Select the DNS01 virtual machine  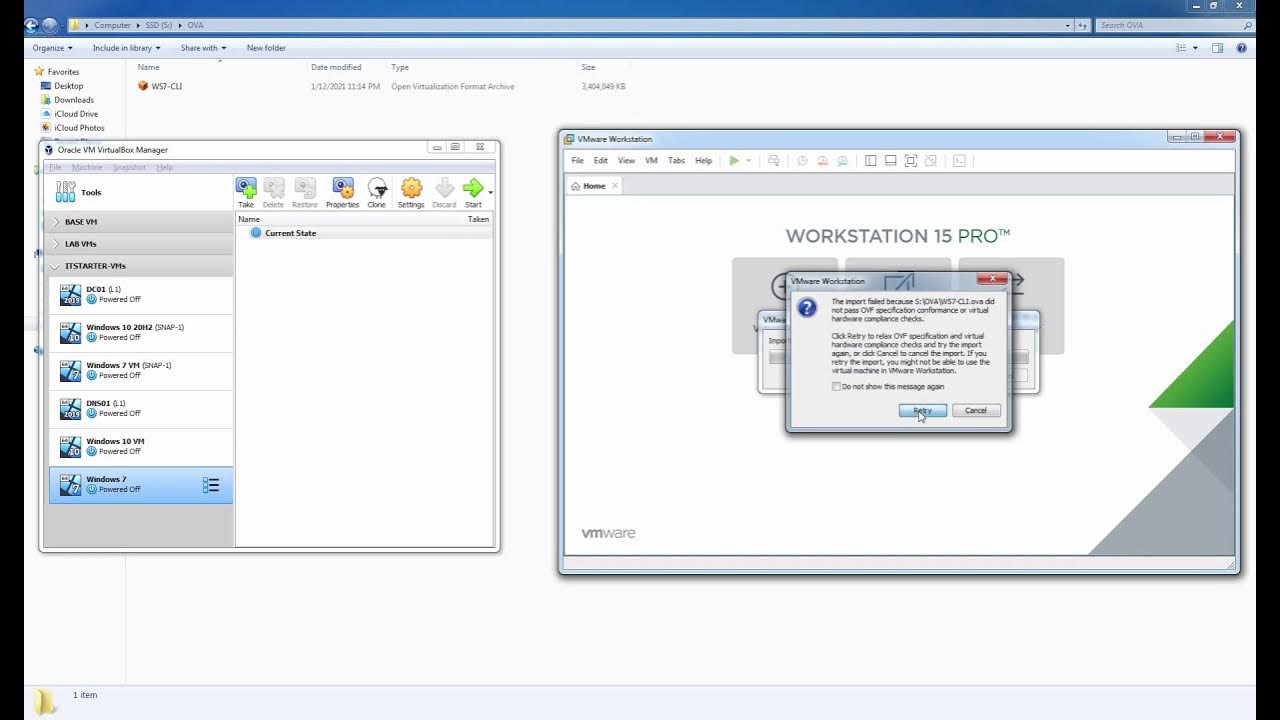pyautogui.click(x=141, y=408)
